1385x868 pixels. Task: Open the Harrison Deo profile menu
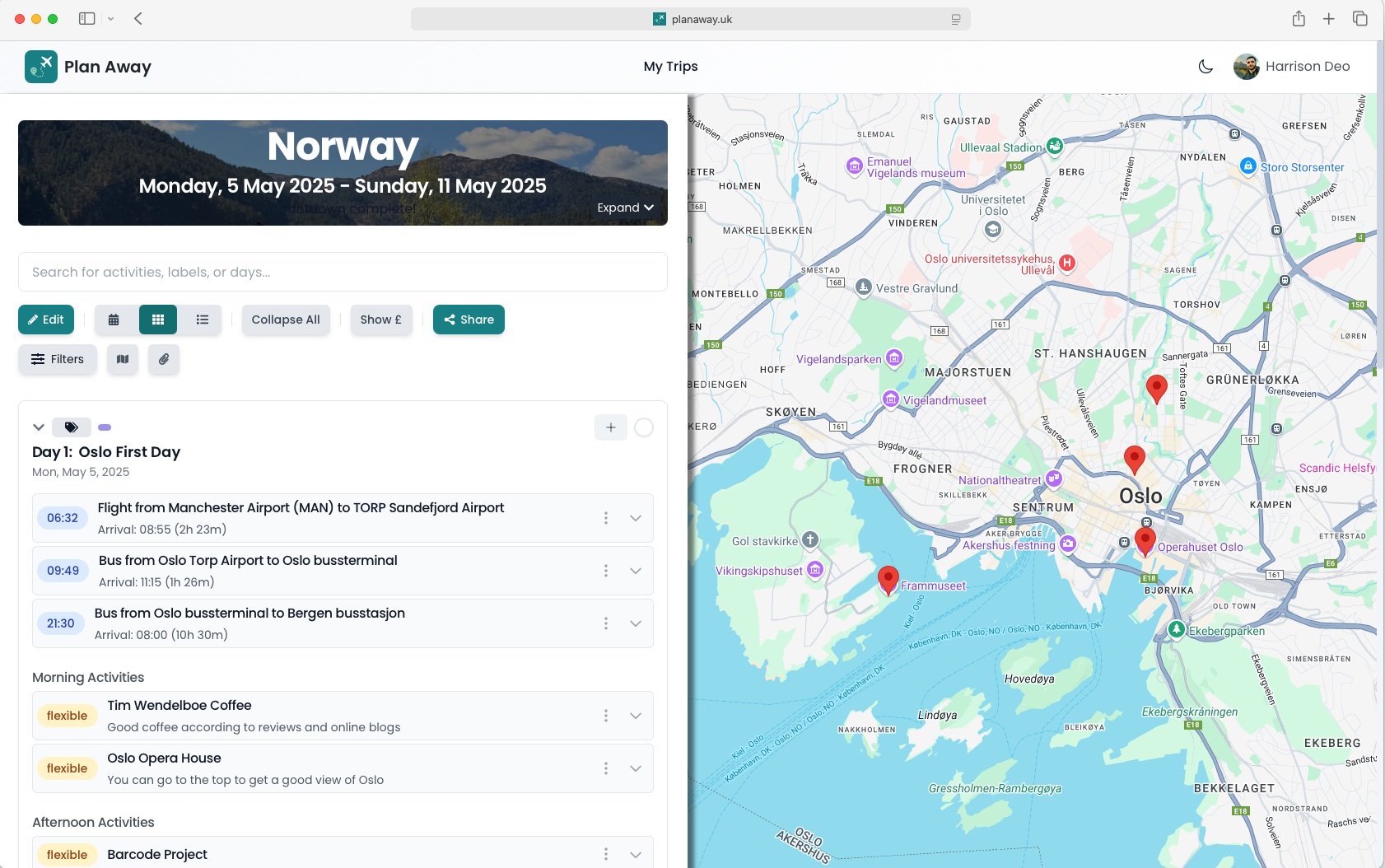pyautogui.click(x=1292, y=66)
